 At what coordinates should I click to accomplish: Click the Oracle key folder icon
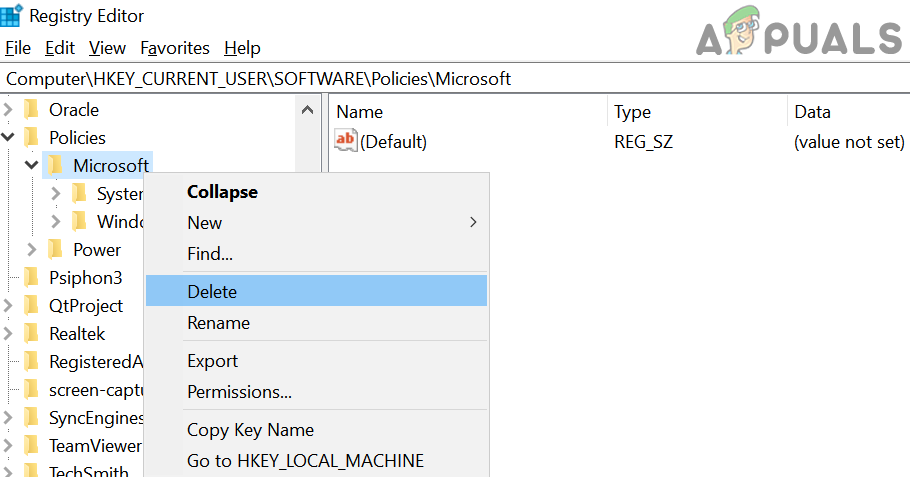pos(32,110)
